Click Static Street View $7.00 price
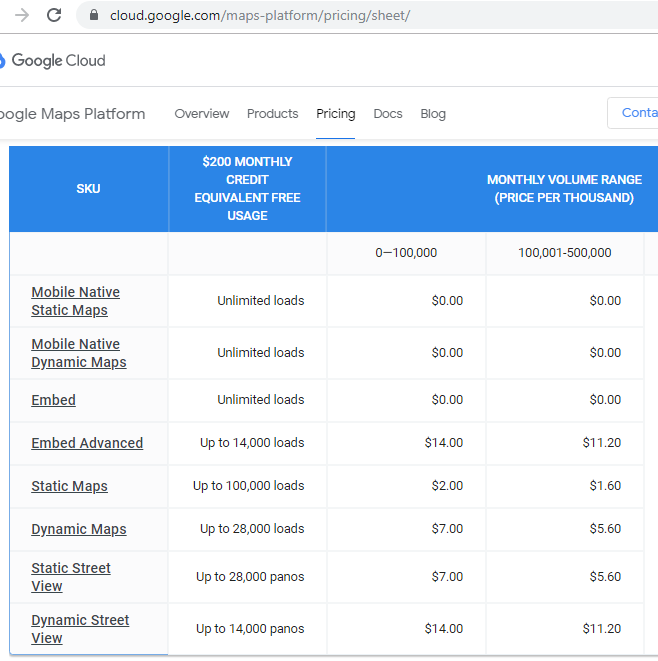This screenshot has height=661, width=658. pos(447,577)
